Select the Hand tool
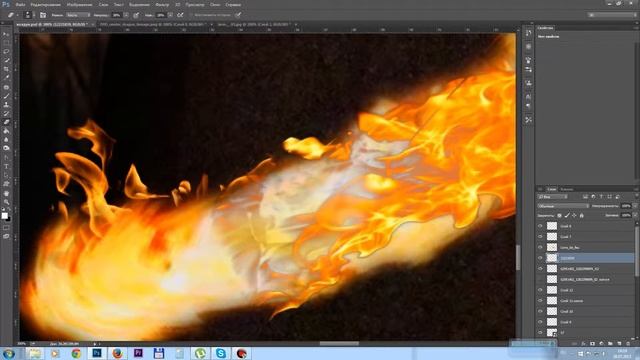 tap(6, 193)
